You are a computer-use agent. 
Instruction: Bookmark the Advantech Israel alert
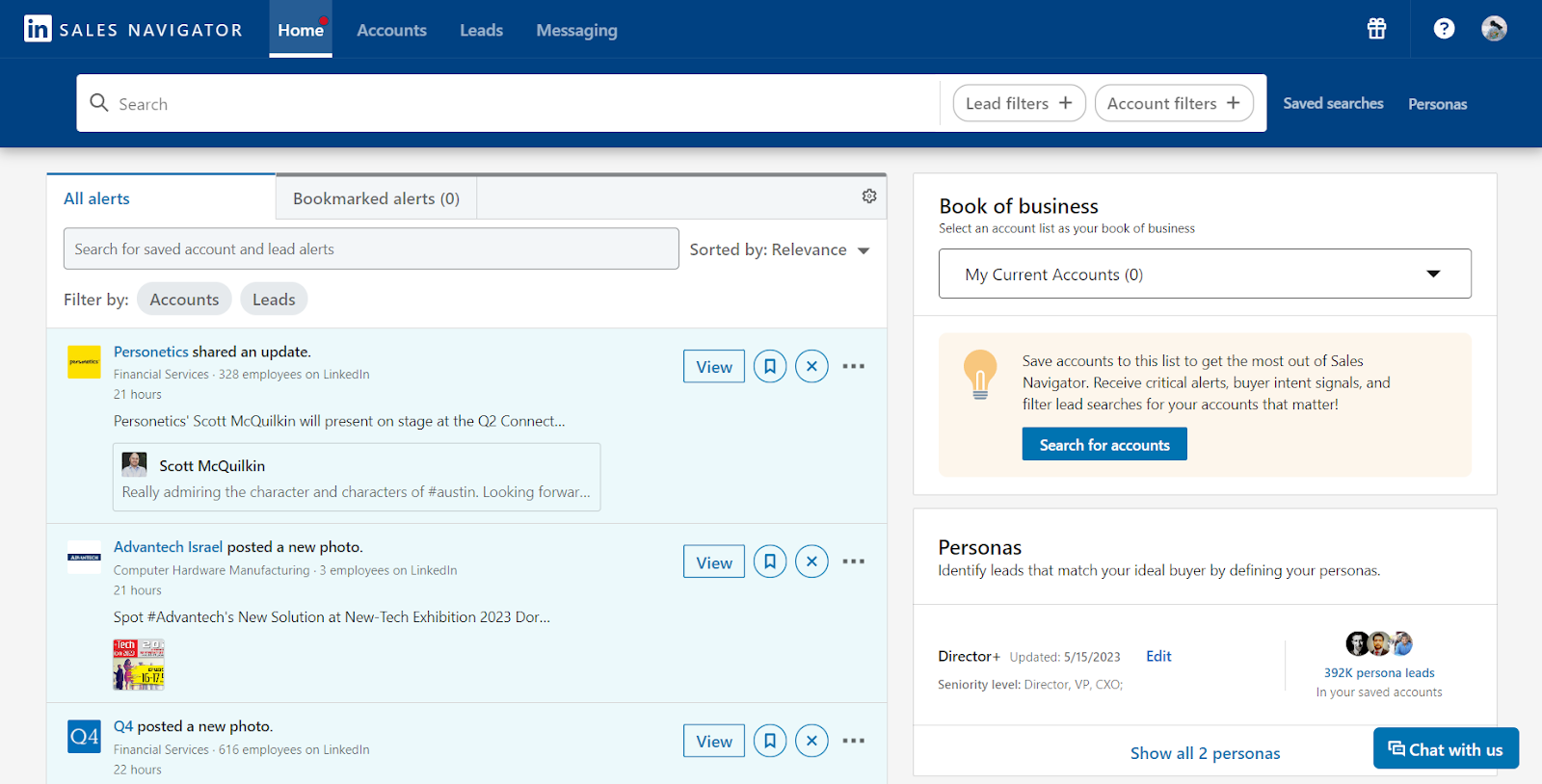click(770, 562)
